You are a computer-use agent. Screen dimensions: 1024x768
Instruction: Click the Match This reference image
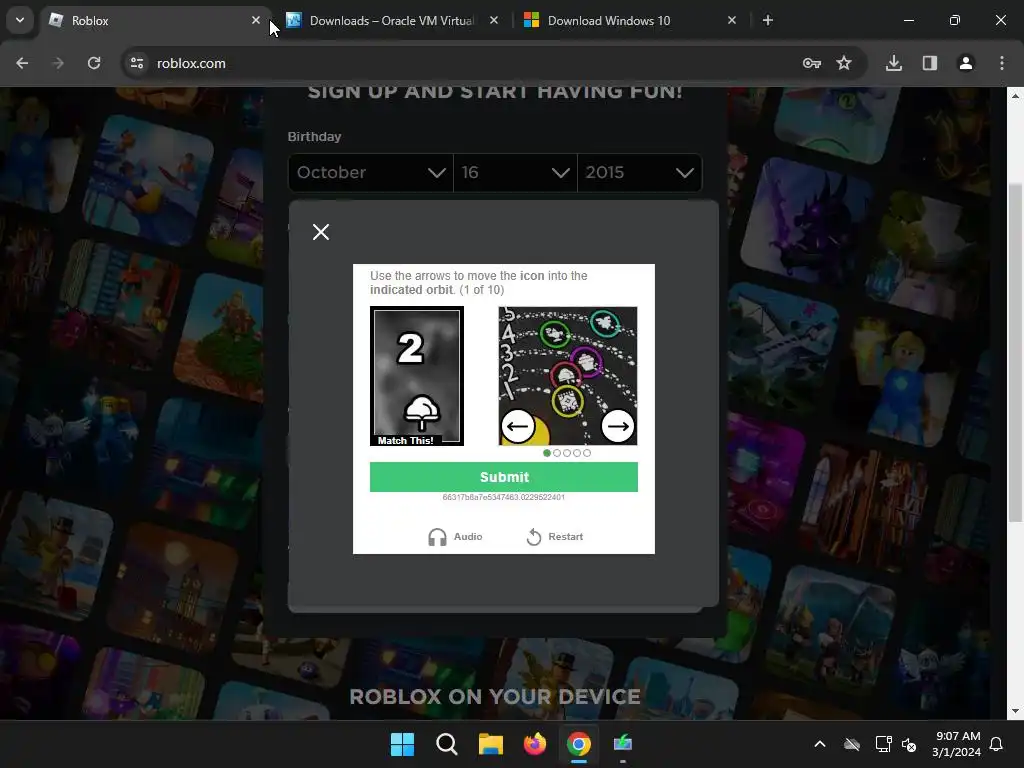(417, 376)
